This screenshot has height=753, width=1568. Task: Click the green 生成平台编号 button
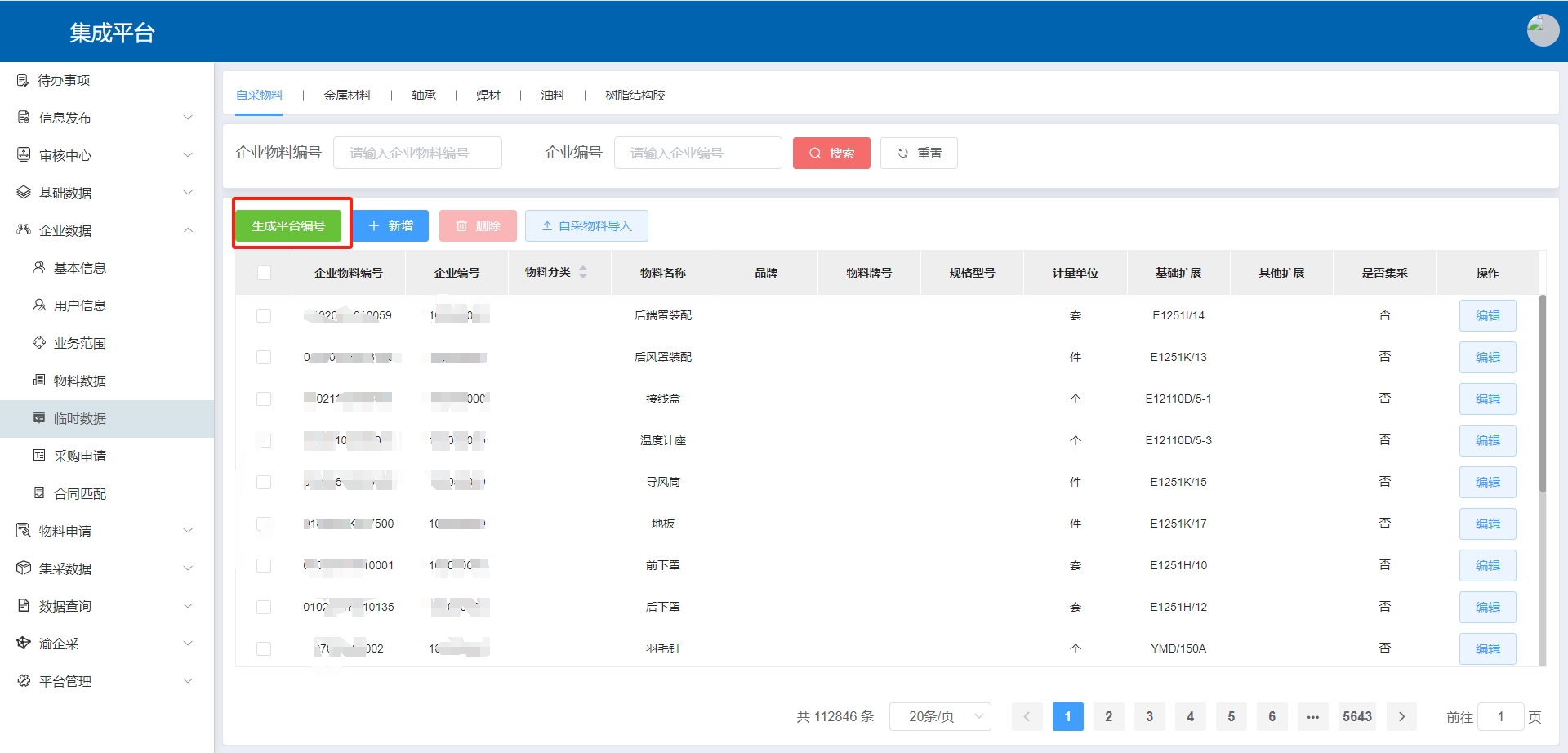pyautogui.click(x=288, y=226)
